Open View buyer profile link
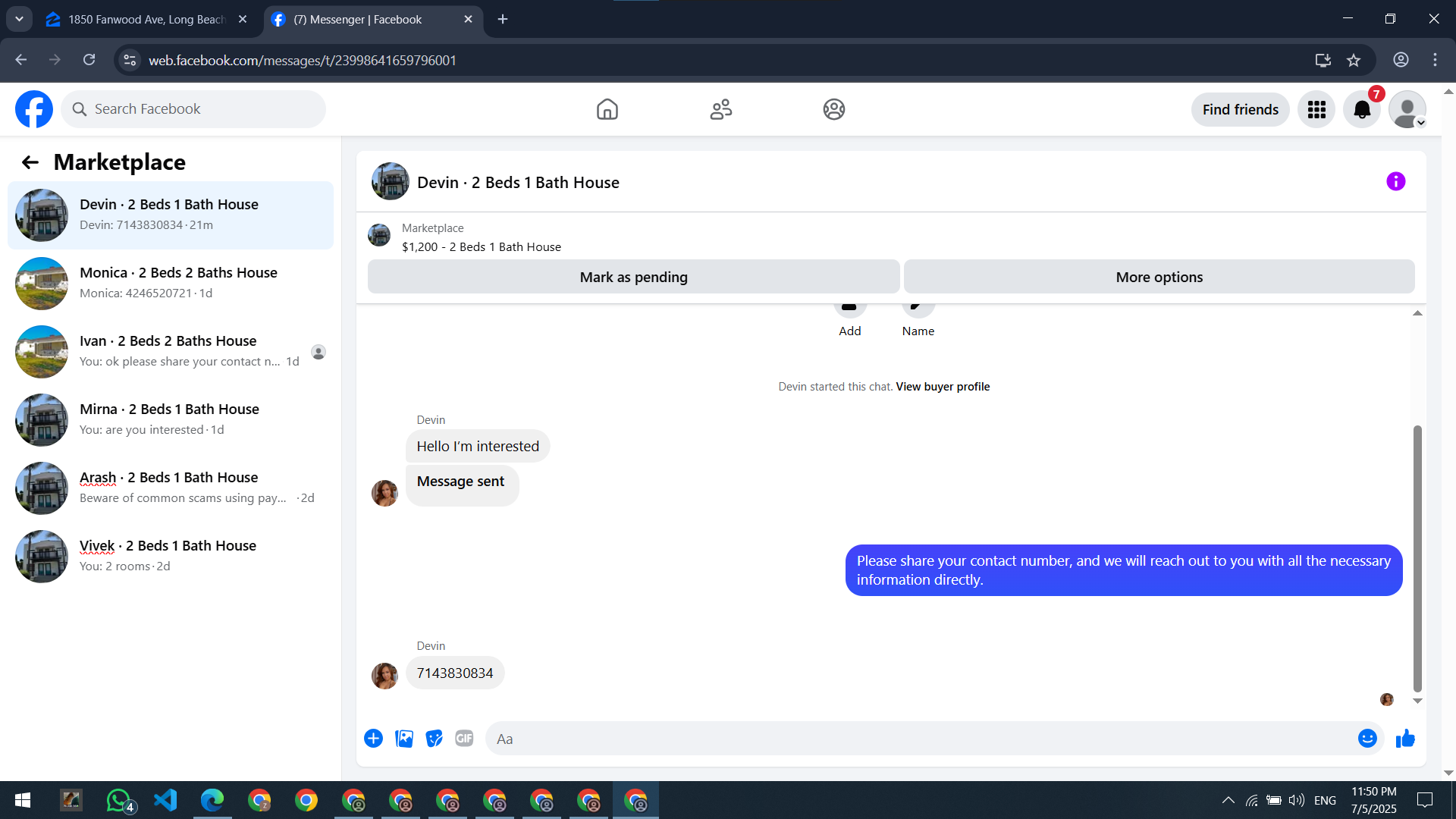 (x=943, y=387)
